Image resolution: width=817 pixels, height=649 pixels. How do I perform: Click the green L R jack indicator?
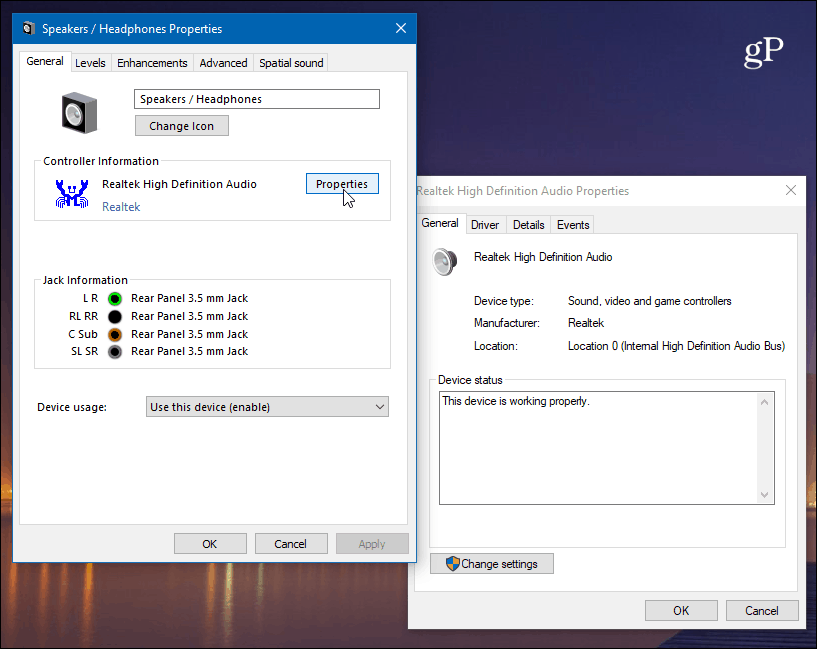tap(115, 298)
